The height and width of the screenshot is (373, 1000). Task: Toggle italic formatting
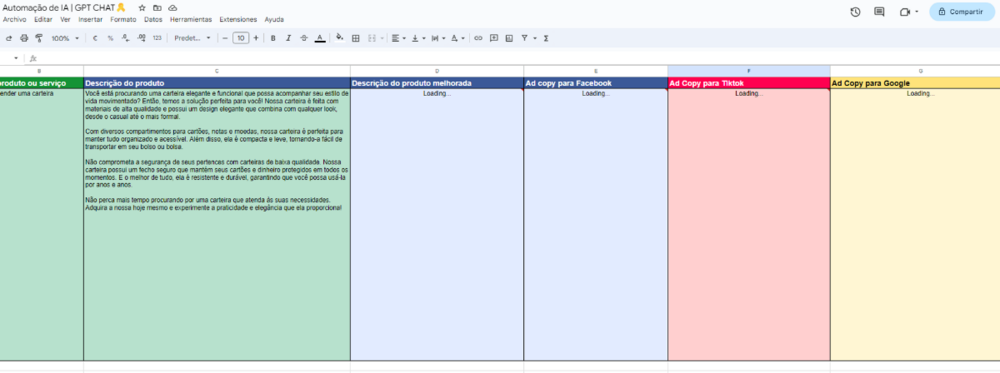coord(288,38)
